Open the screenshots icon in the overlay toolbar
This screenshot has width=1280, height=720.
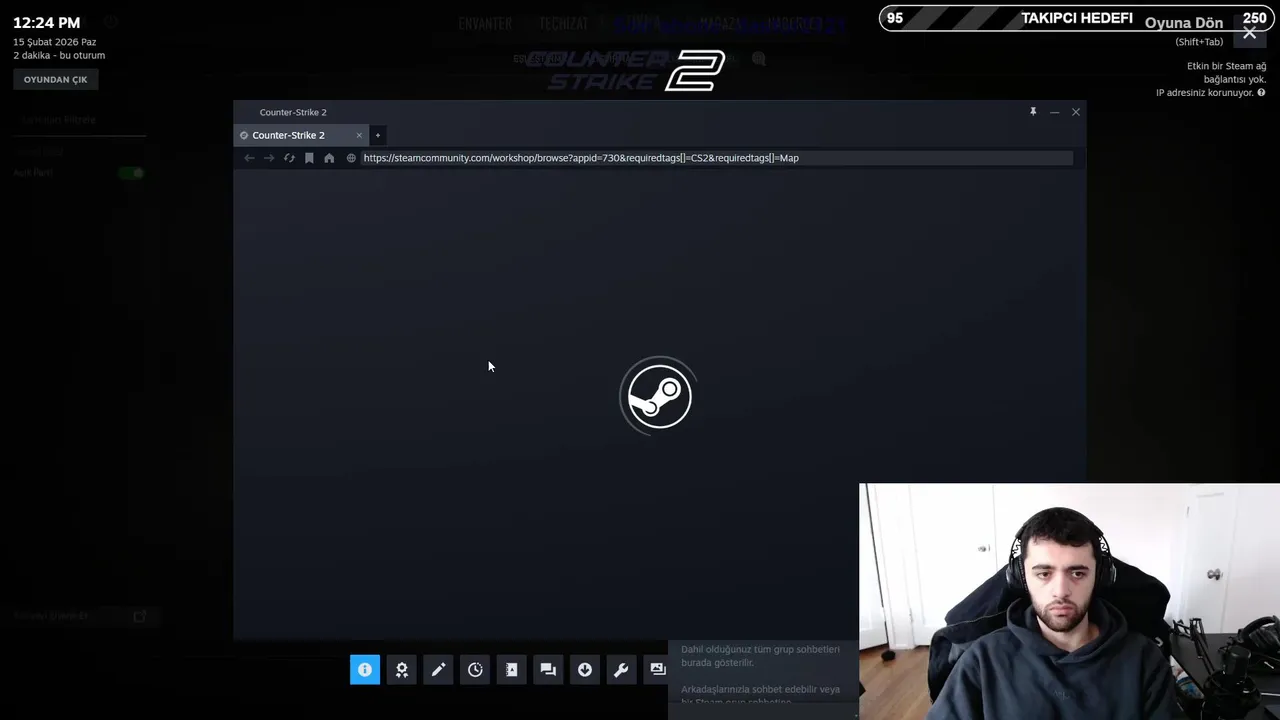pos(657,670)
